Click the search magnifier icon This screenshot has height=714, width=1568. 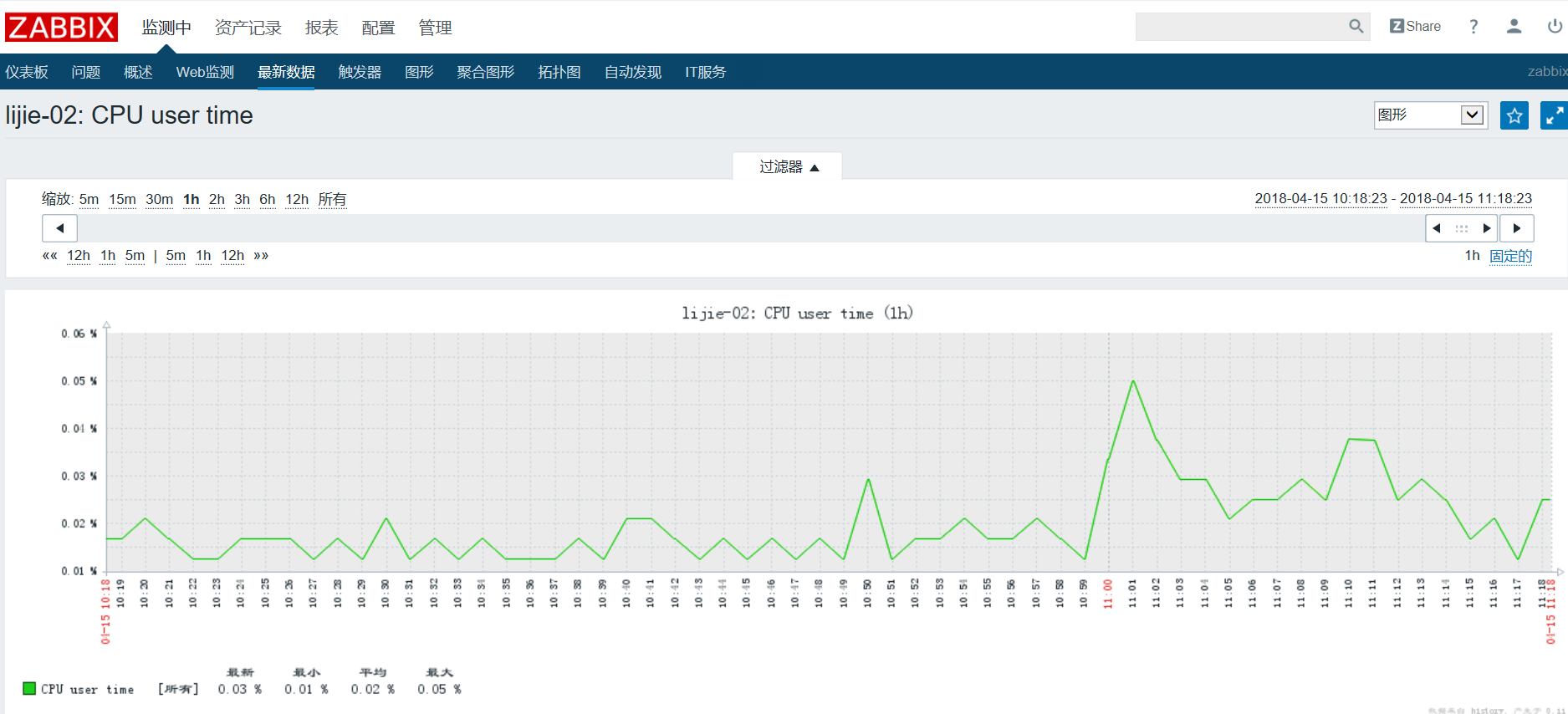pyautogui.click(x=1356, y=27)
